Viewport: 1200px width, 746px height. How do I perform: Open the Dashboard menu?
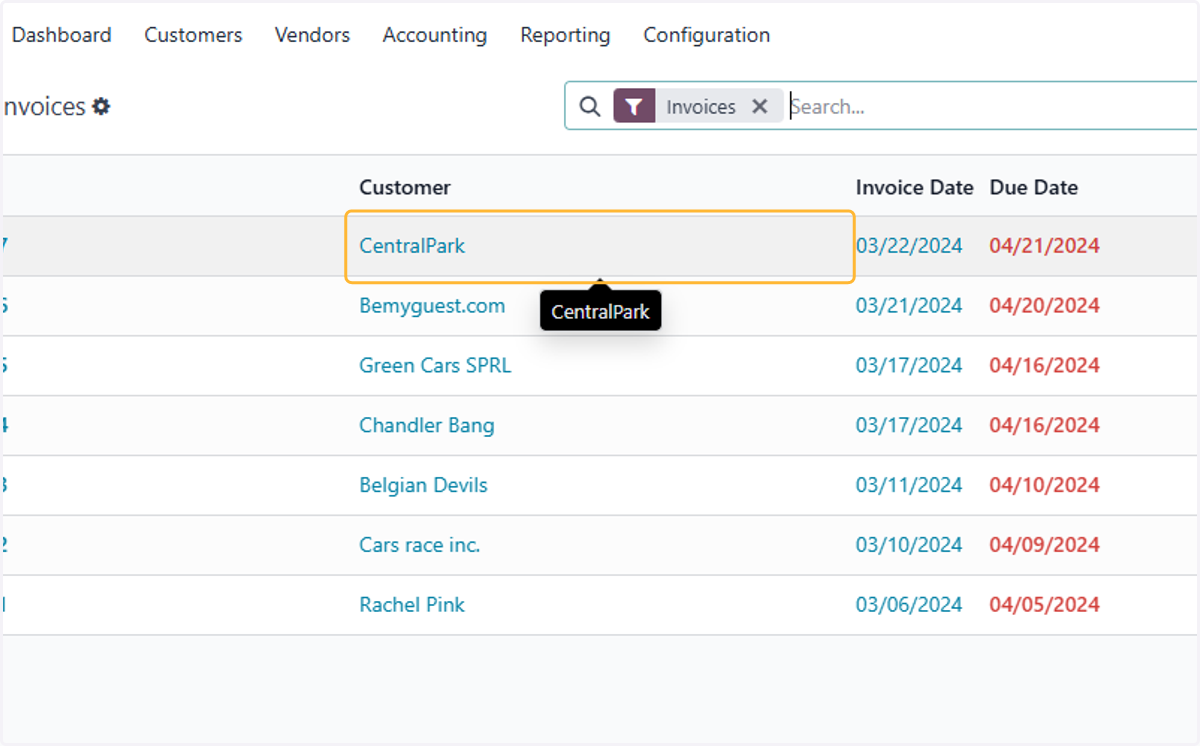62,35
